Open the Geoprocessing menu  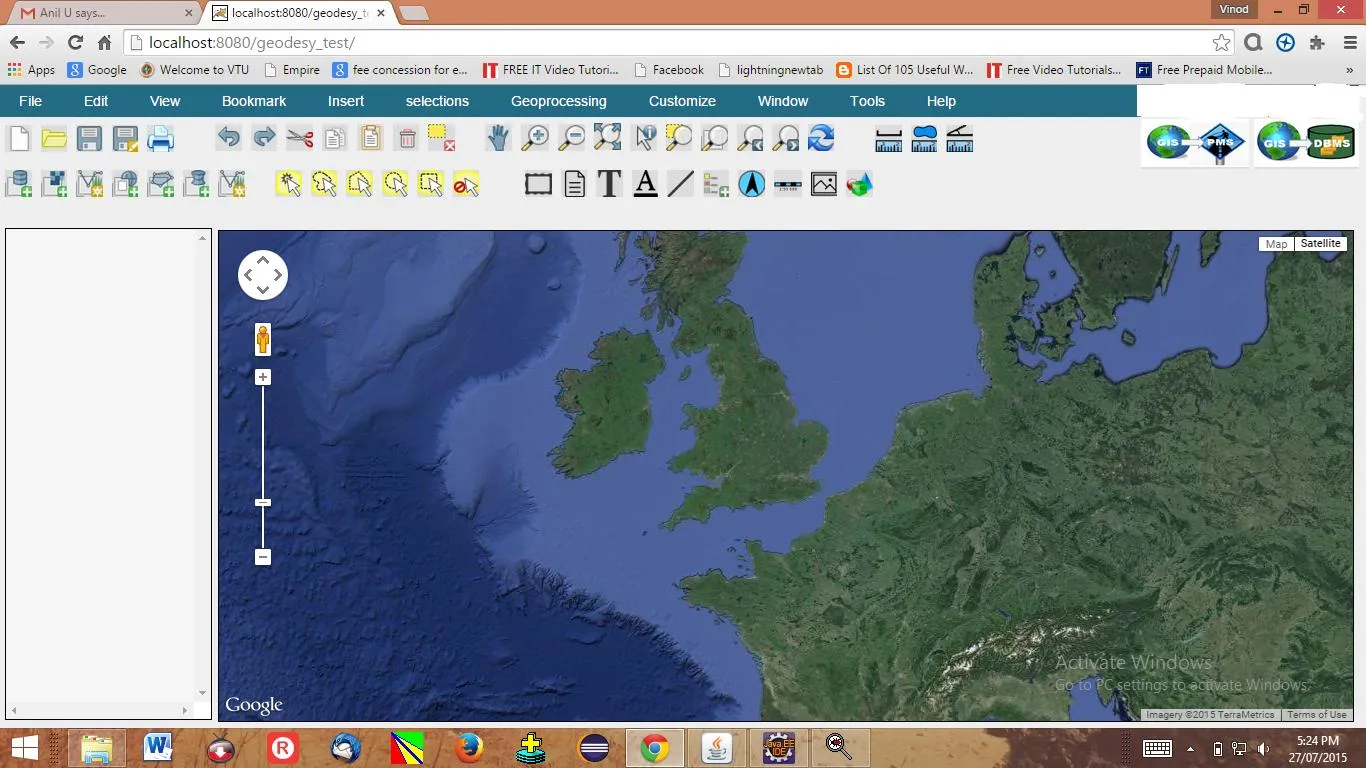tap(559, 101)
